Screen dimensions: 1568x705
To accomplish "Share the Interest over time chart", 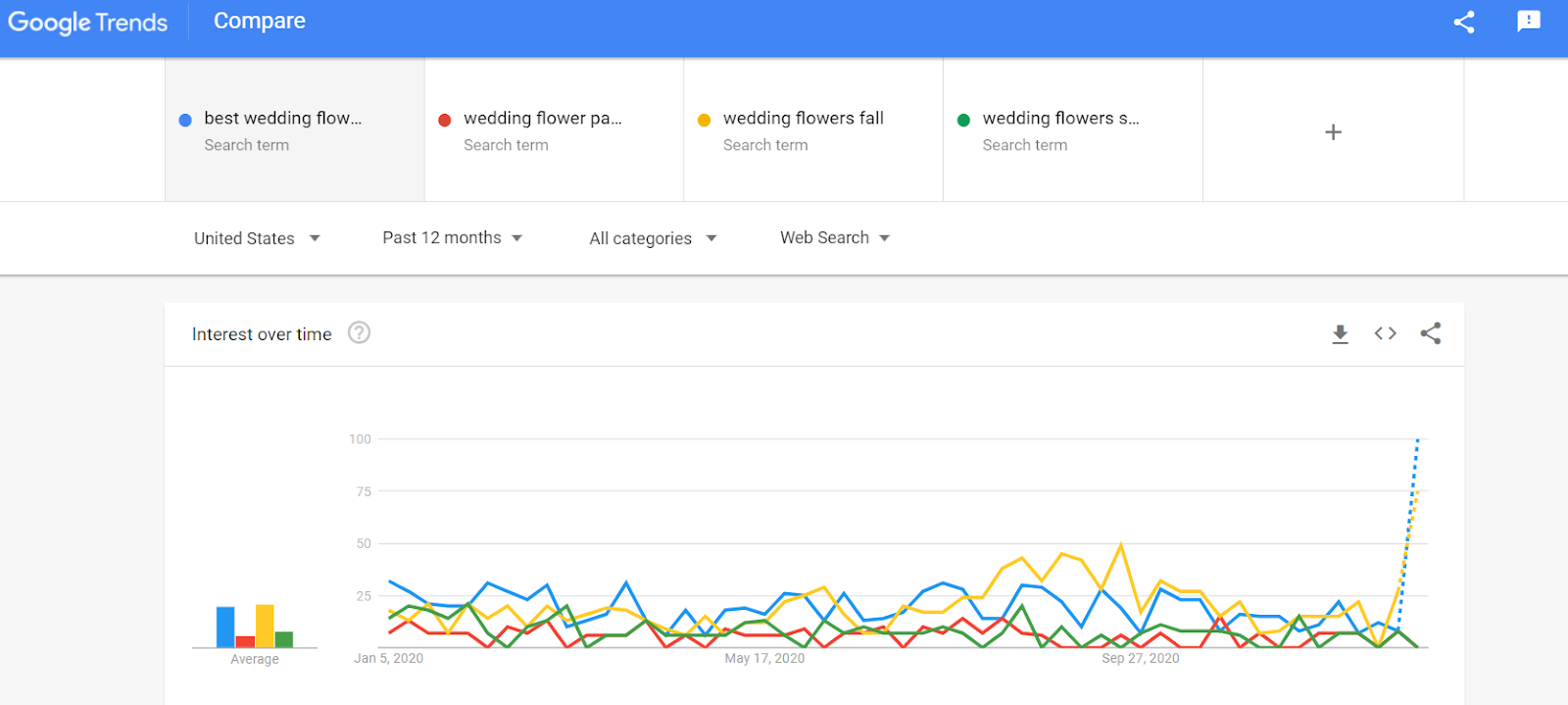I will point(1431,333).
